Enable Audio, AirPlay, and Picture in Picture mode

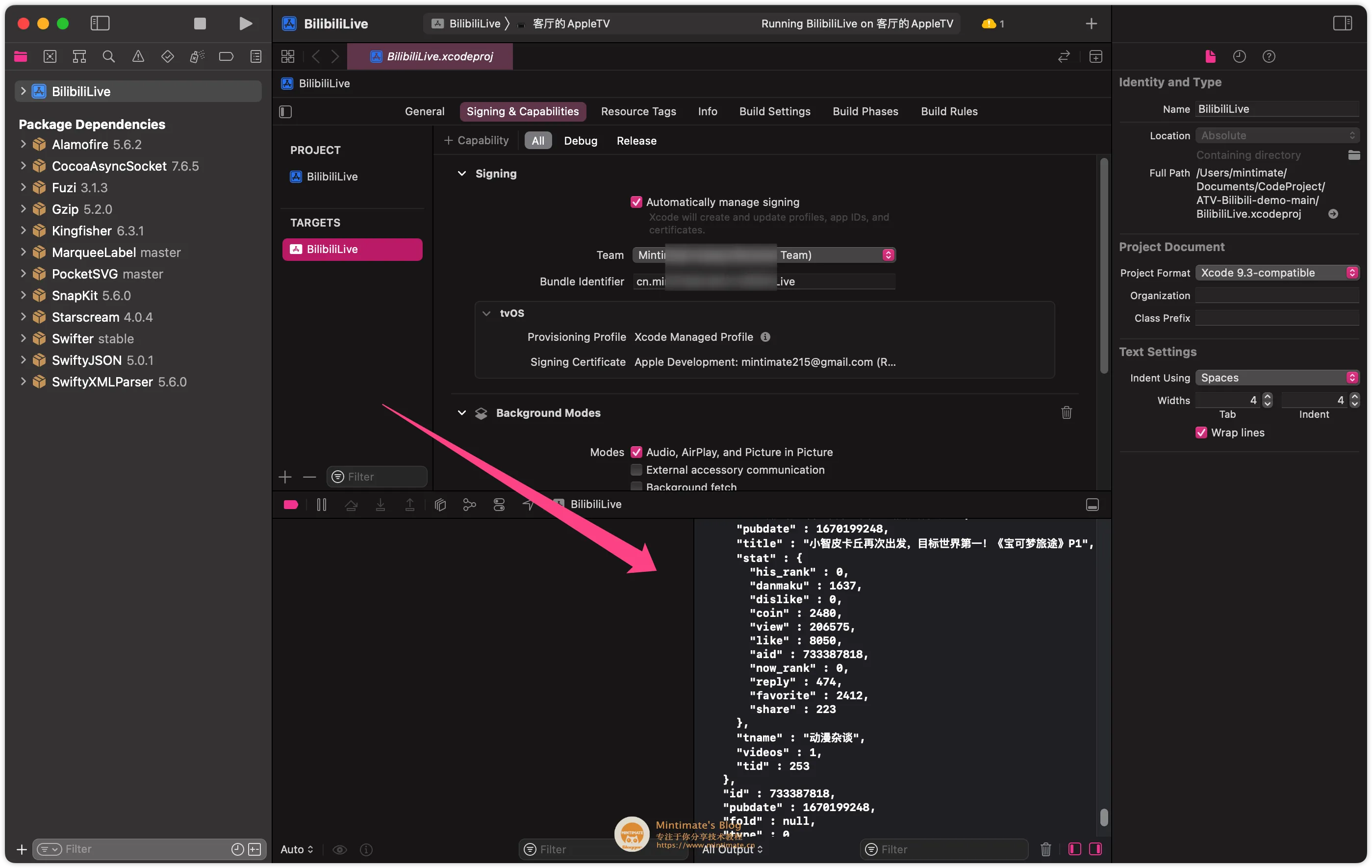tap(636, 452)
